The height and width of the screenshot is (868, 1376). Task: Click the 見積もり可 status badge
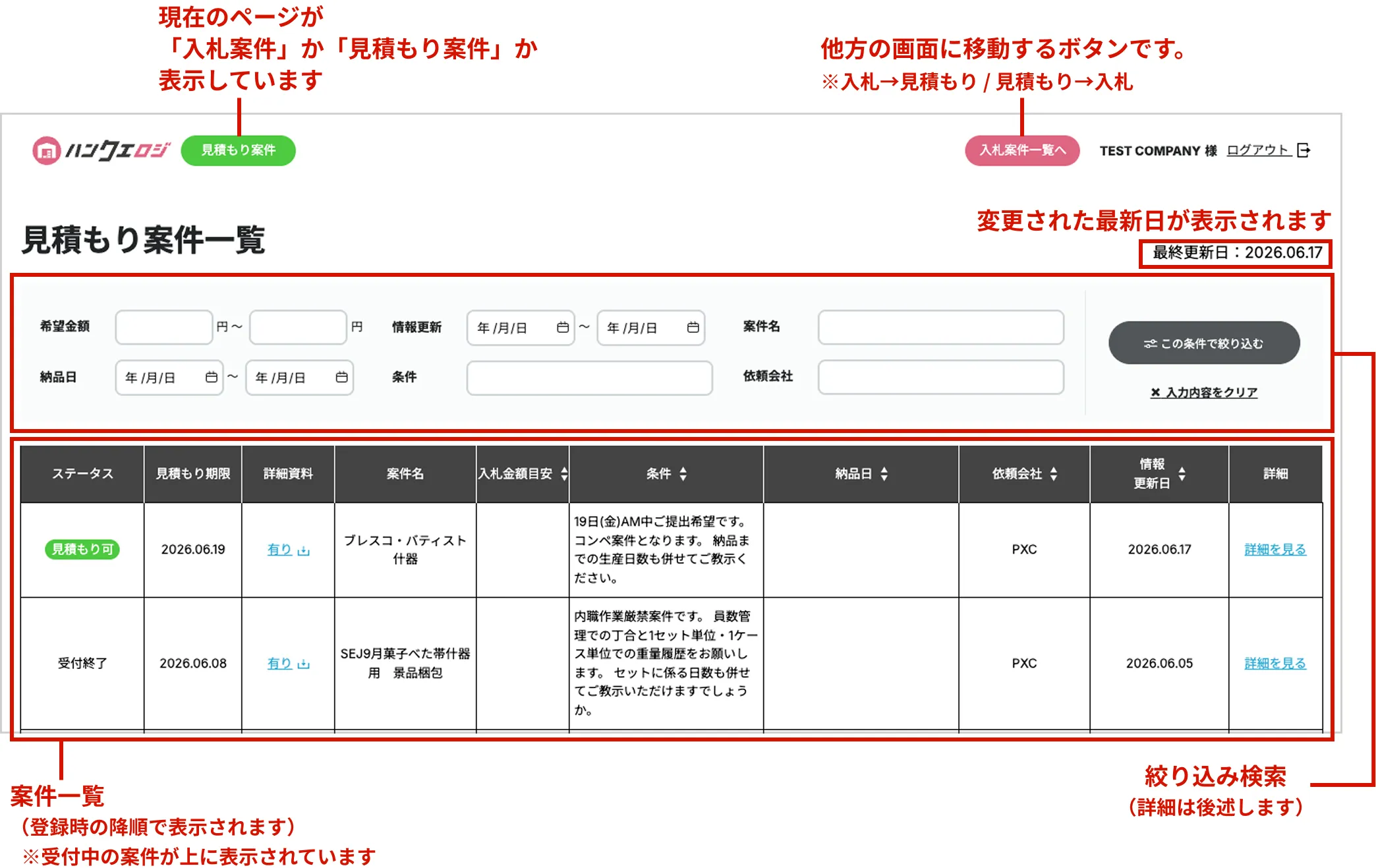coord(82,550)
